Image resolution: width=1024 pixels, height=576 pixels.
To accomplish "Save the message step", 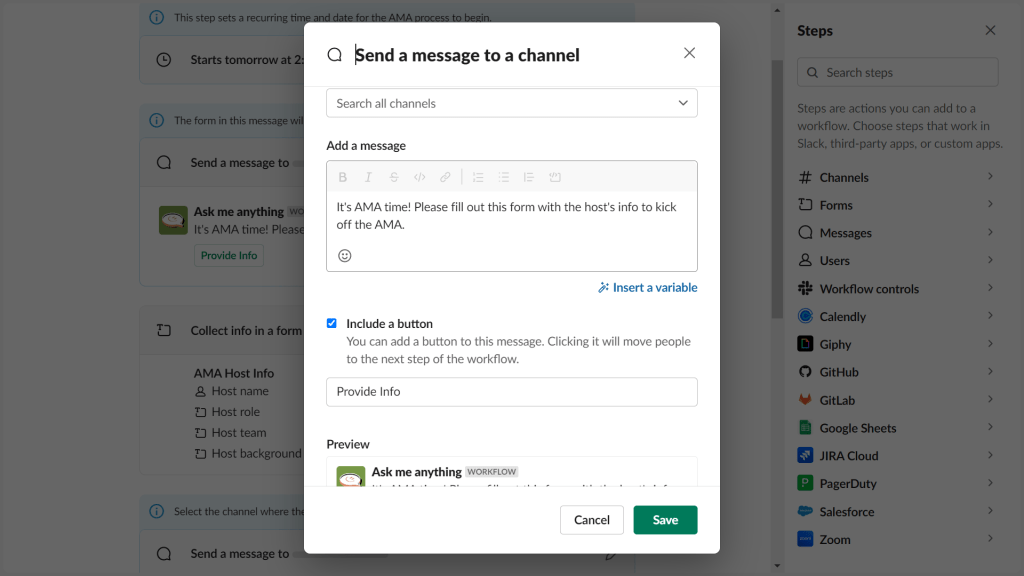I will 665,519.
